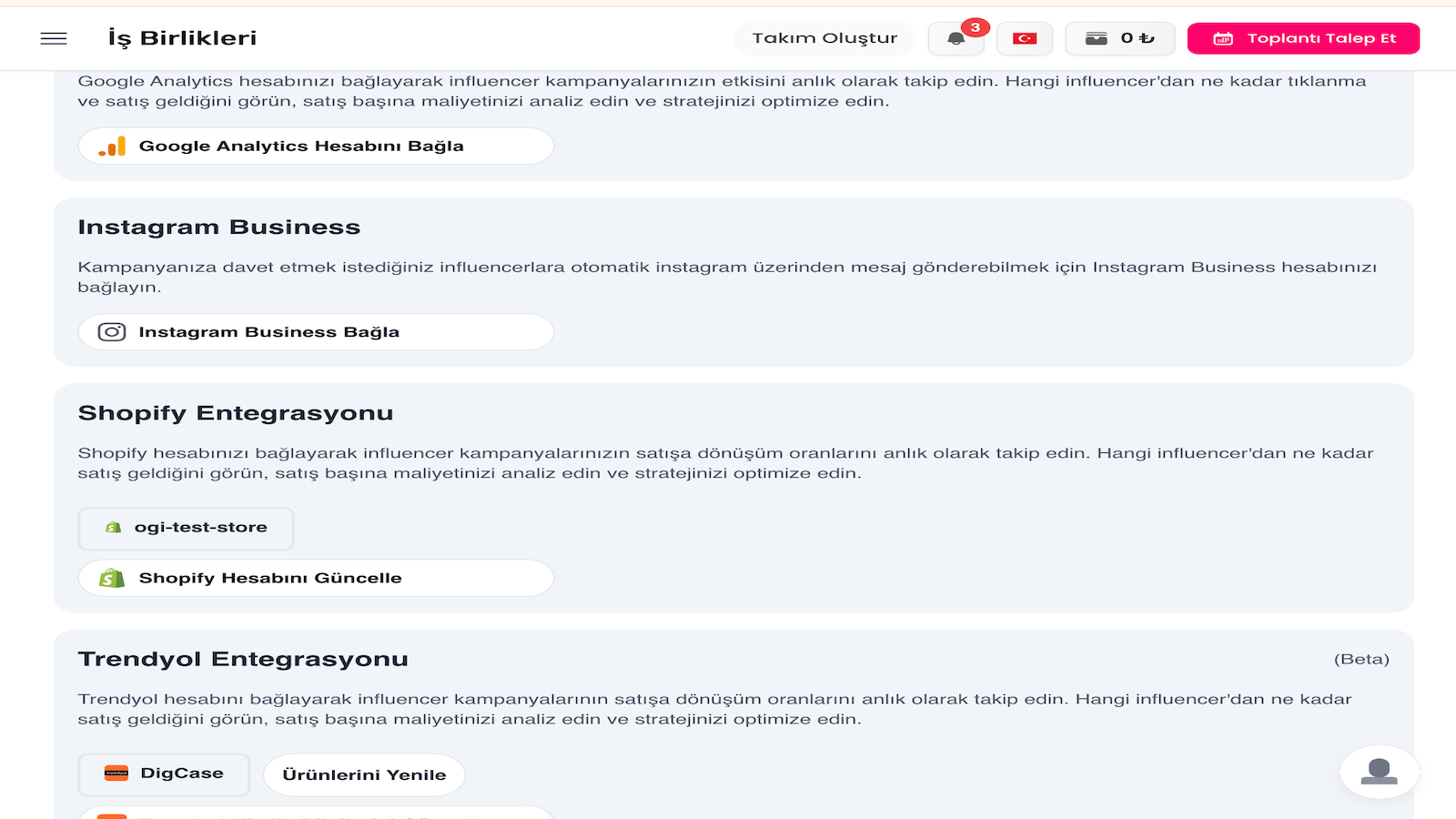Select the ogi-test-store Shopify store

[x=186, y=528]
